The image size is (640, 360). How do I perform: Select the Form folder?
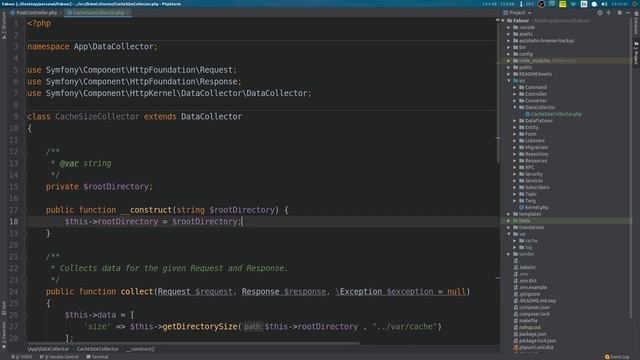(x=530, y=134)
